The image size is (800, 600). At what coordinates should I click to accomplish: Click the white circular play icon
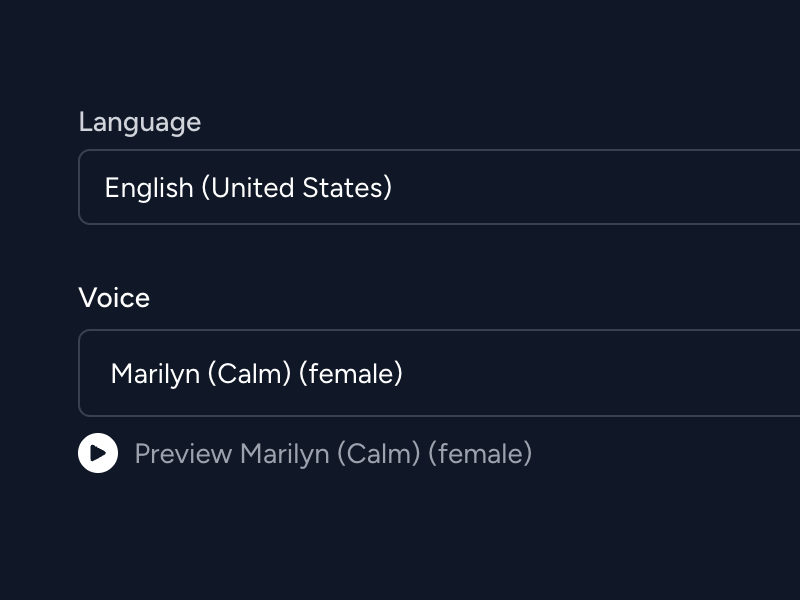(98, 453)
